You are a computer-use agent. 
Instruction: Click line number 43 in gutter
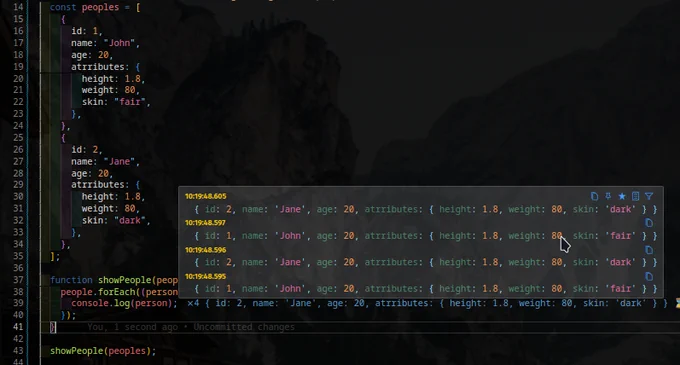(x=18, y=351)
